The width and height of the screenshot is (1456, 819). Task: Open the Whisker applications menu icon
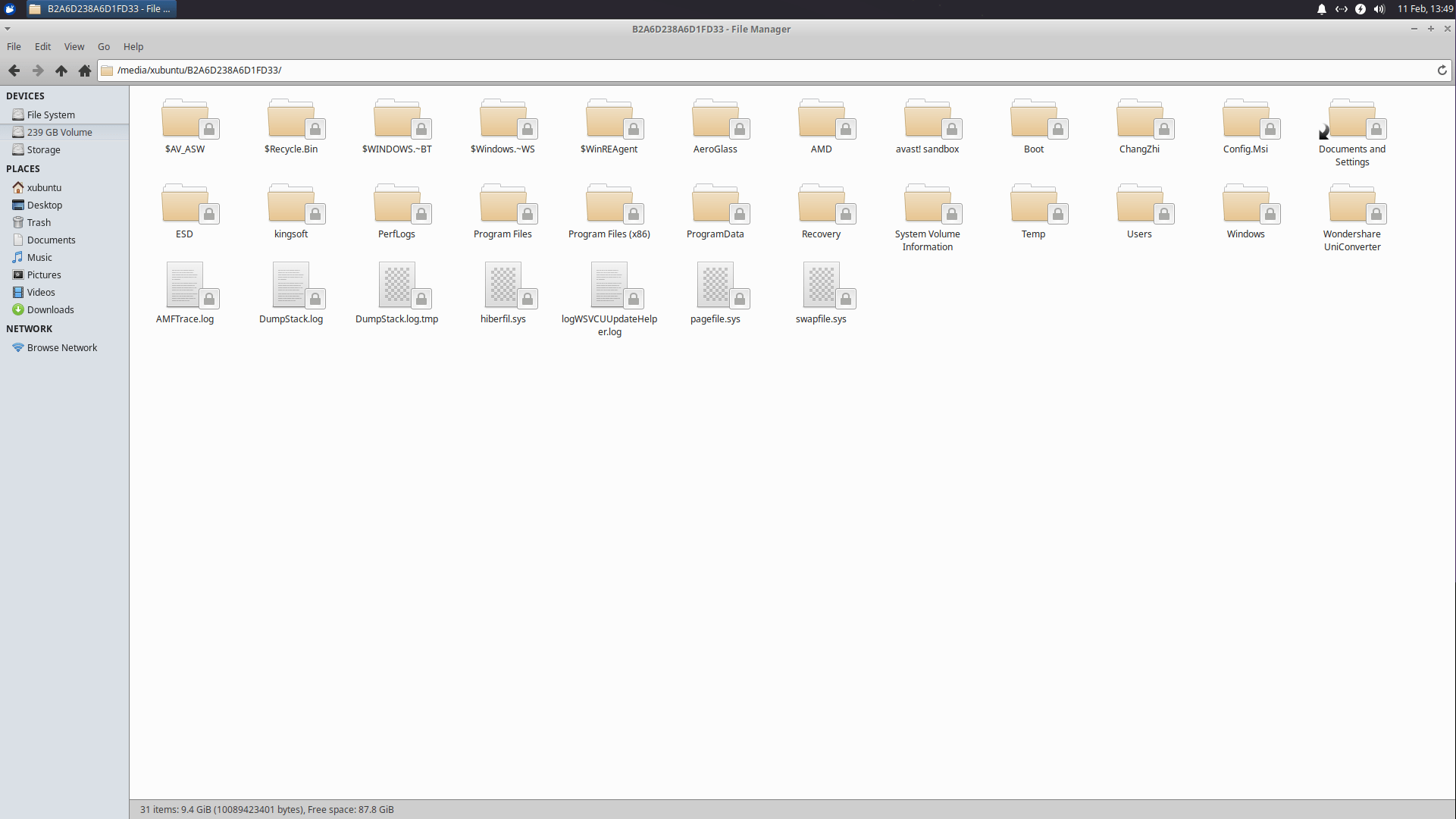[10, 9]
